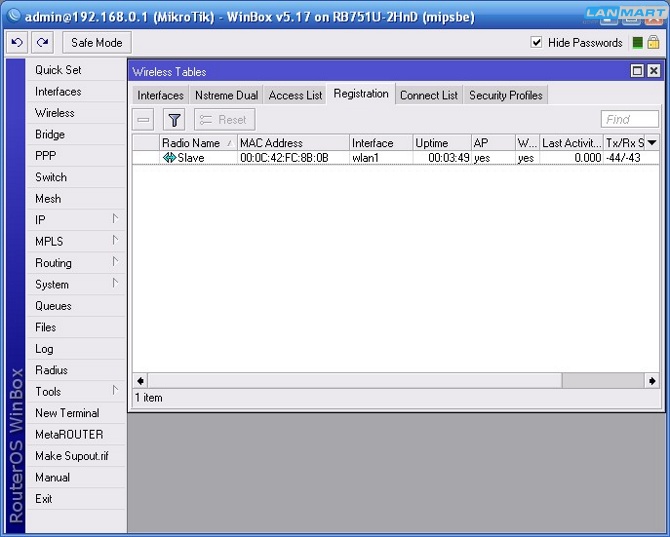
Task: Click the uptime value 00:03:49
Action: coord(449,158)
